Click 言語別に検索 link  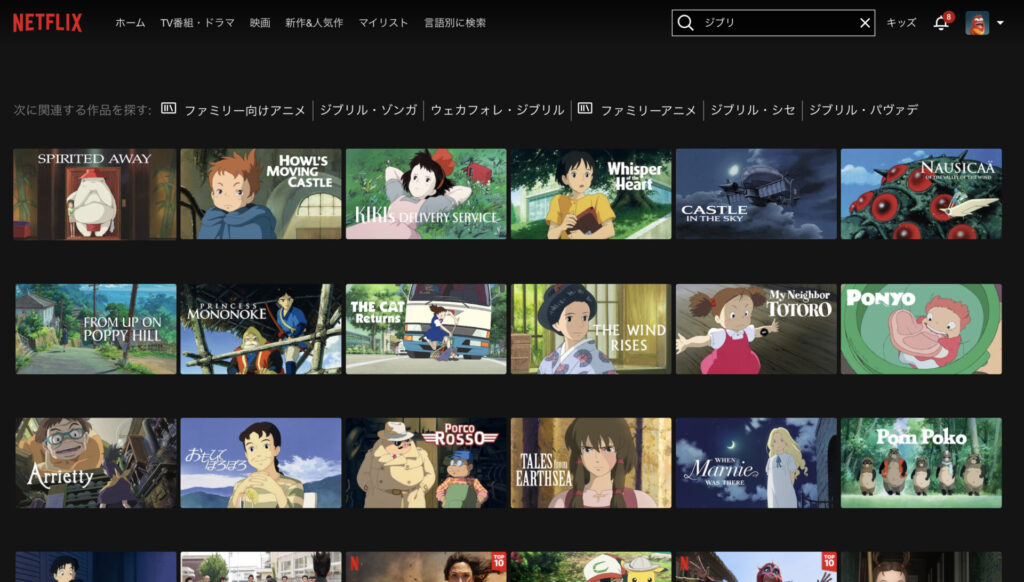pos(455,23)
